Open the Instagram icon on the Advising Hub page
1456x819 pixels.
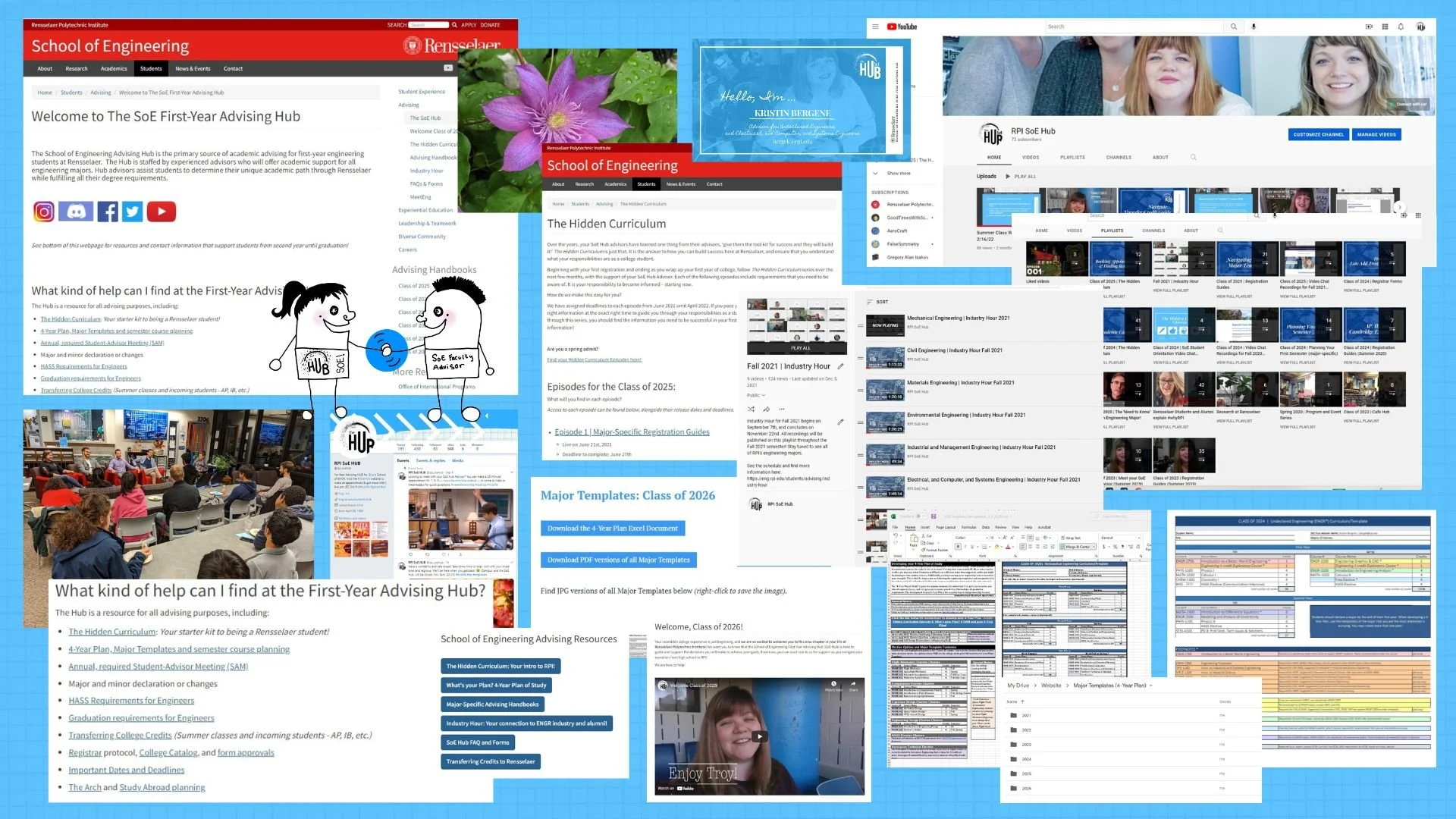(x=44, y=212)
